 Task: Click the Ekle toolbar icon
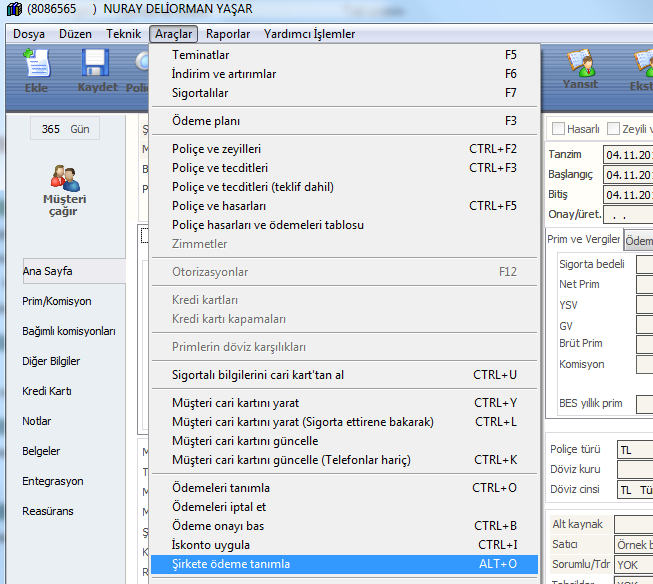pyautogui.click(x=36, y=70)
